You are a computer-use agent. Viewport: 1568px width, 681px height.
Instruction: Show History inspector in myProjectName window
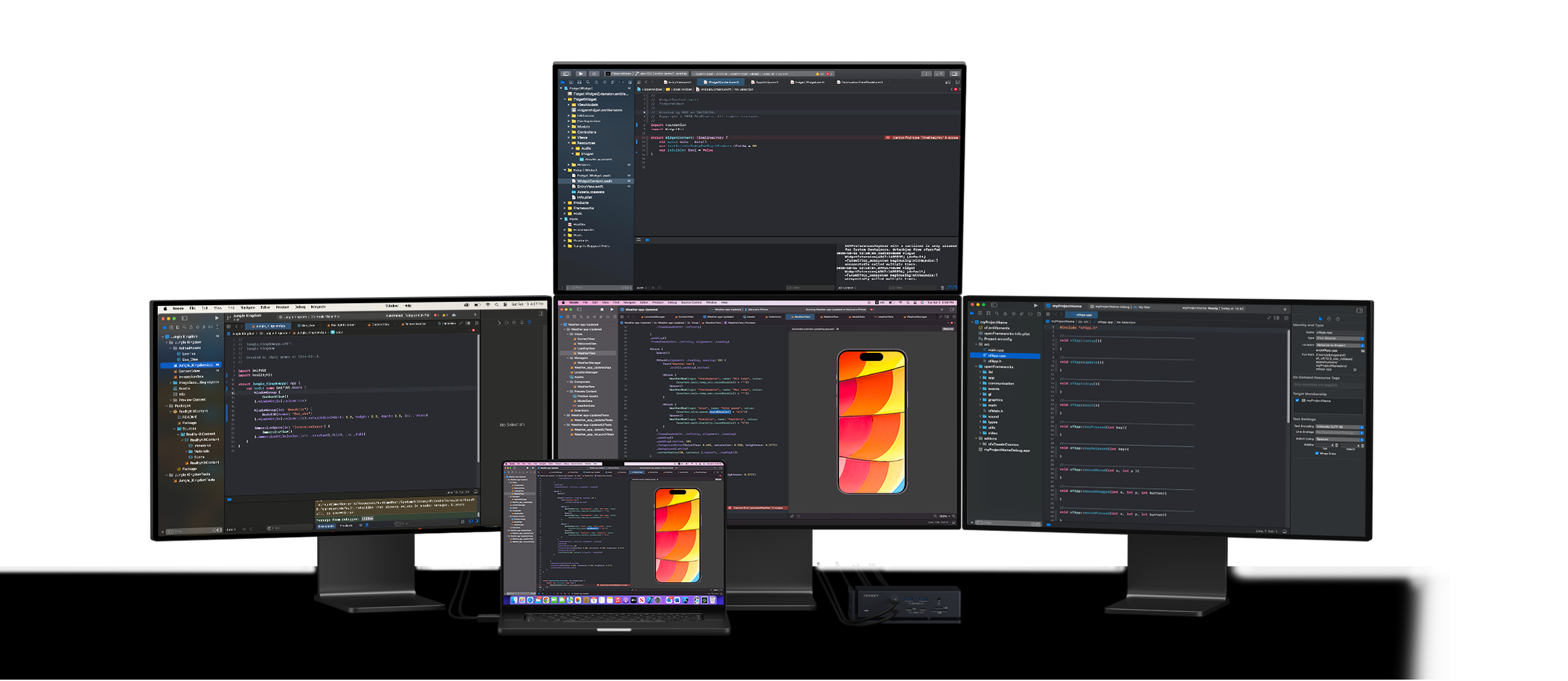[x=1329, y=319]
